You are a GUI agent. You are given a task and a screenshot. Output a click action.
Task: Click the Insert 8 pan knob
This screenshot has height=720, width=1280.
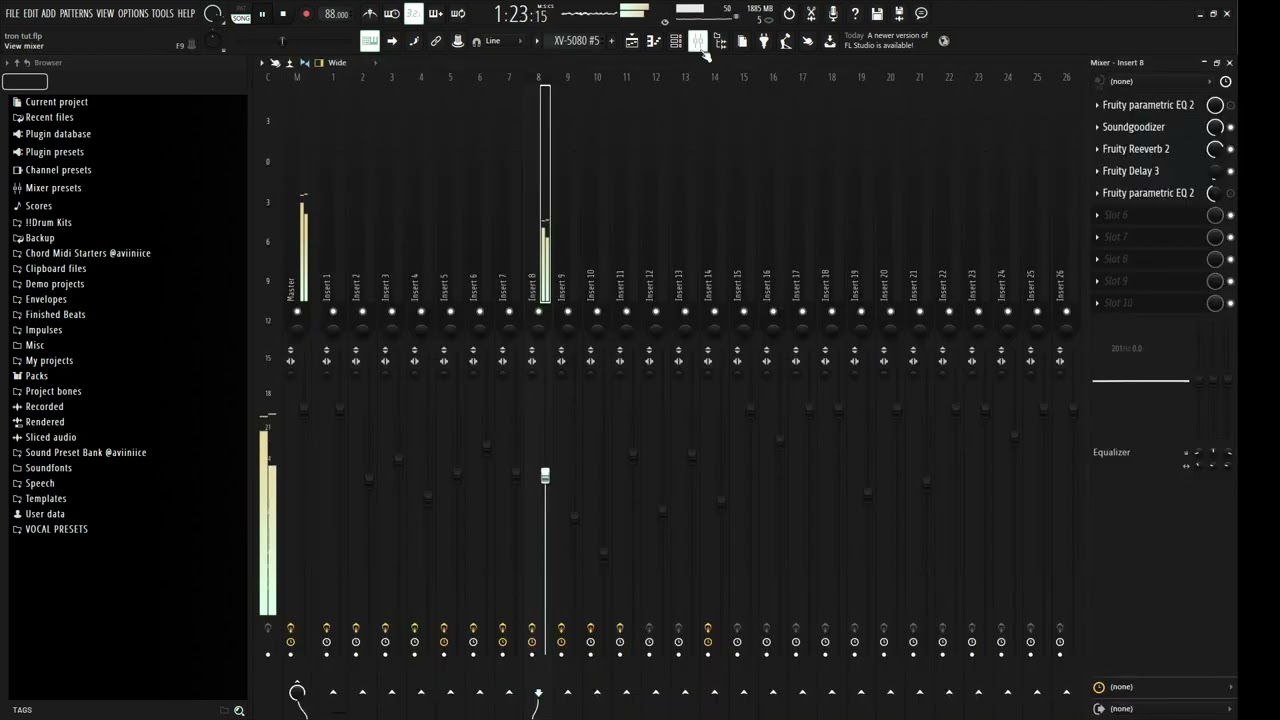[538, 328]
